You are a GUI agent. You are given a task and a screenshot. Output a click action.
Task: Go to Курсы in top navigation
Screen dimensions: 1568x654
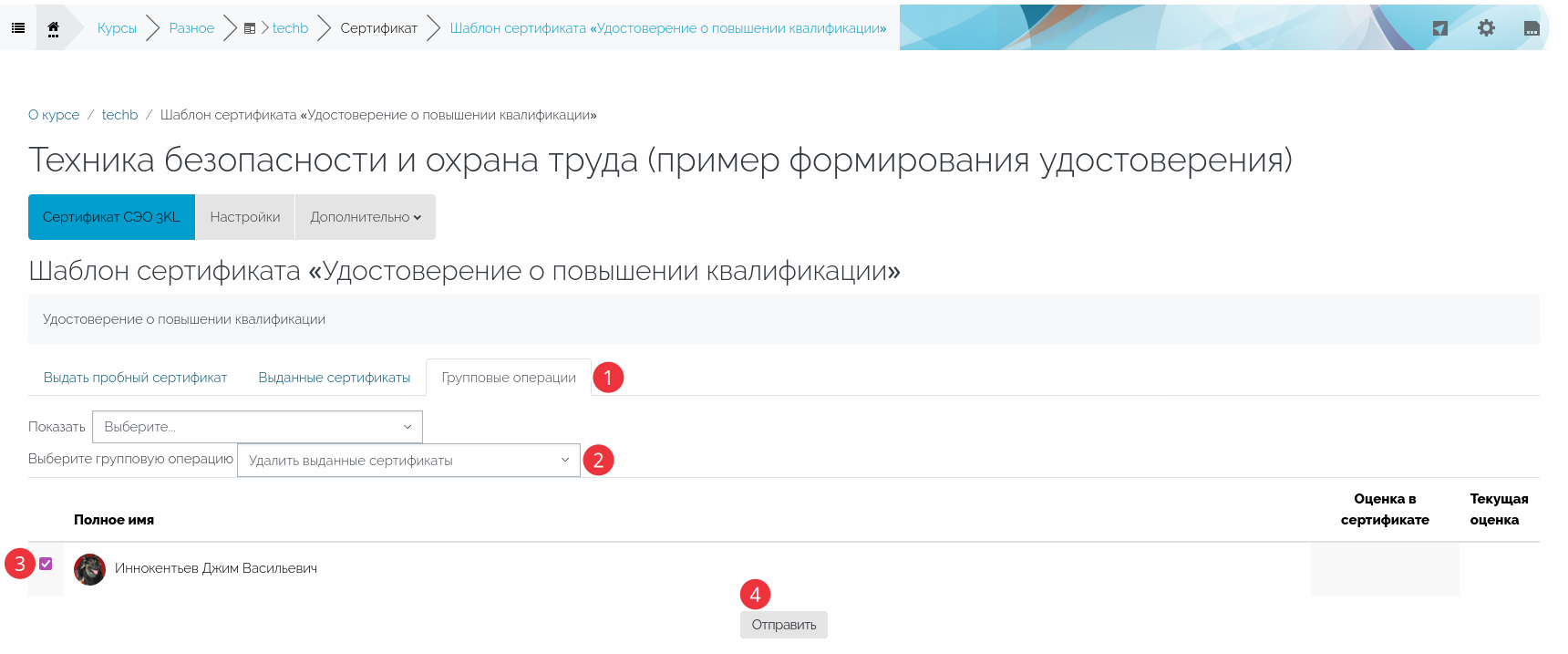click(x=117, y=28)
